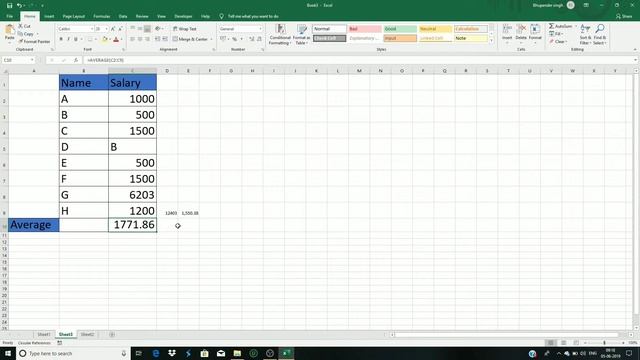Open the text orientation options
The image size is (640, 360).
[158, 29]
